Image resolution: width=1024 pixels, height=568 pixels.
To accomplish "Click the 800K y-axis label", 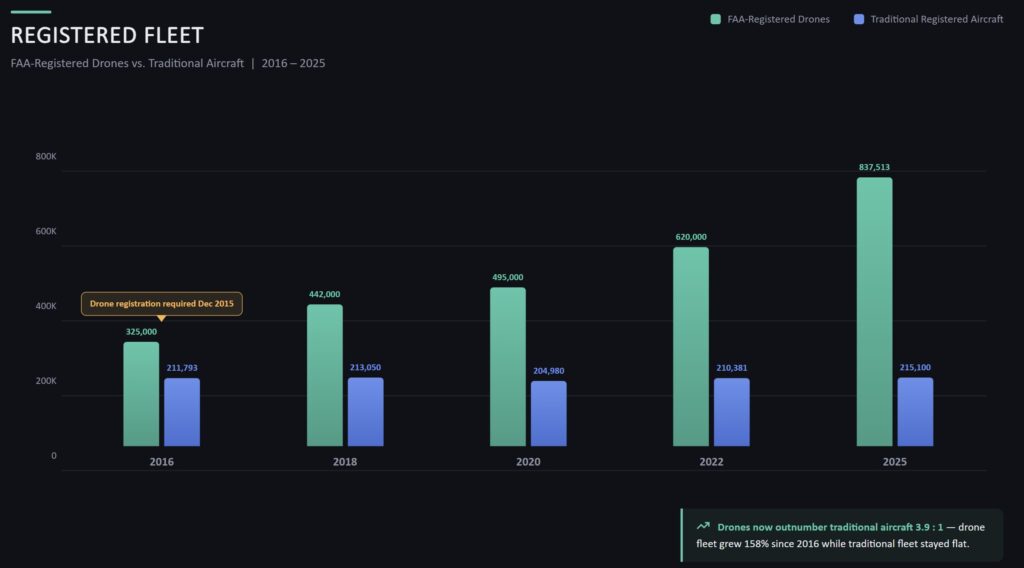I will click(x=46, y=157).
